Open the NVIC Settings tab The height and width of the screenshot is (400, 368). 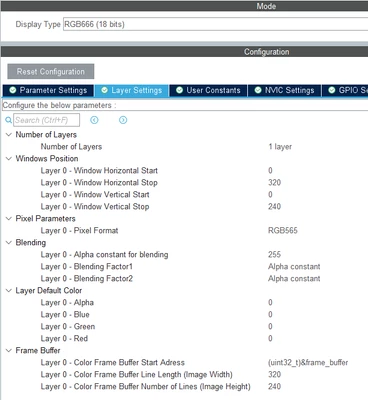[x=284, y=90]
